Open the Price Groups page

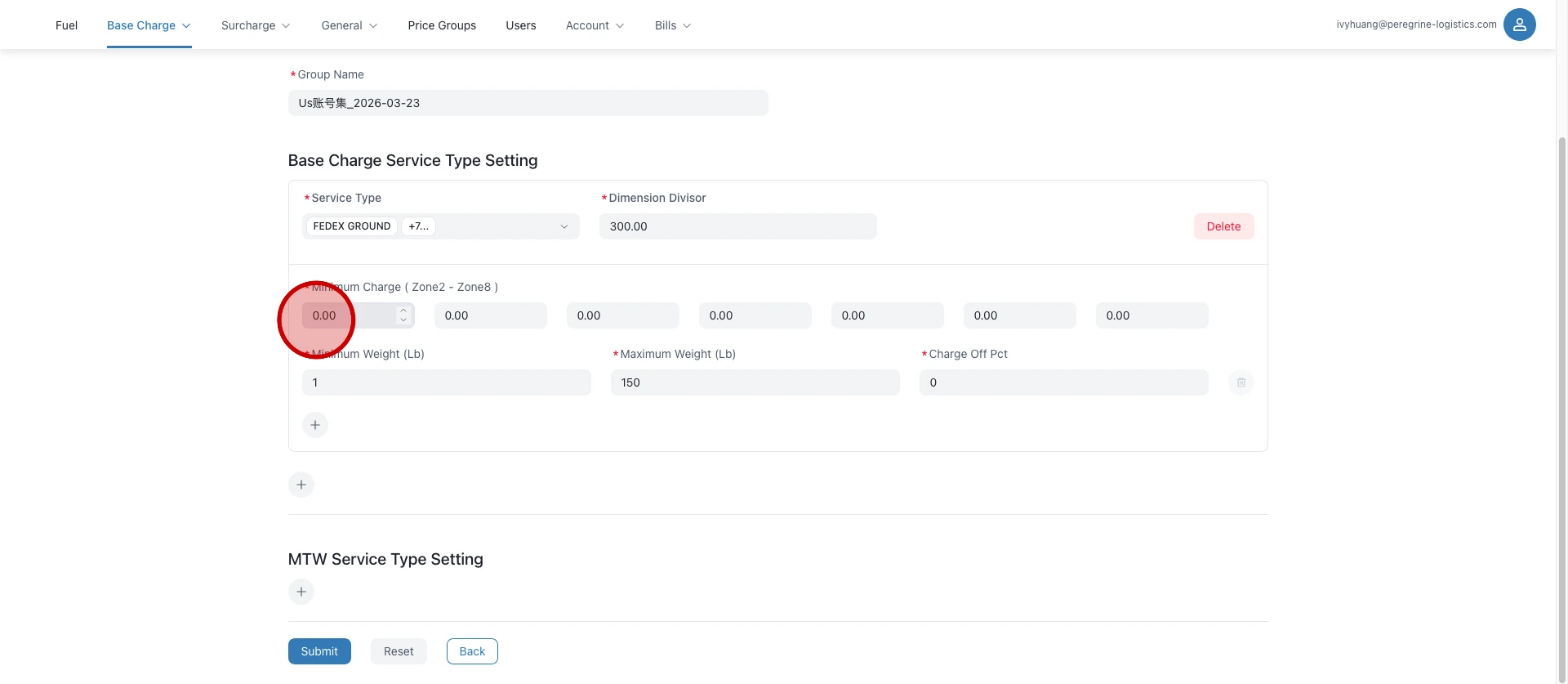point(442,25)
